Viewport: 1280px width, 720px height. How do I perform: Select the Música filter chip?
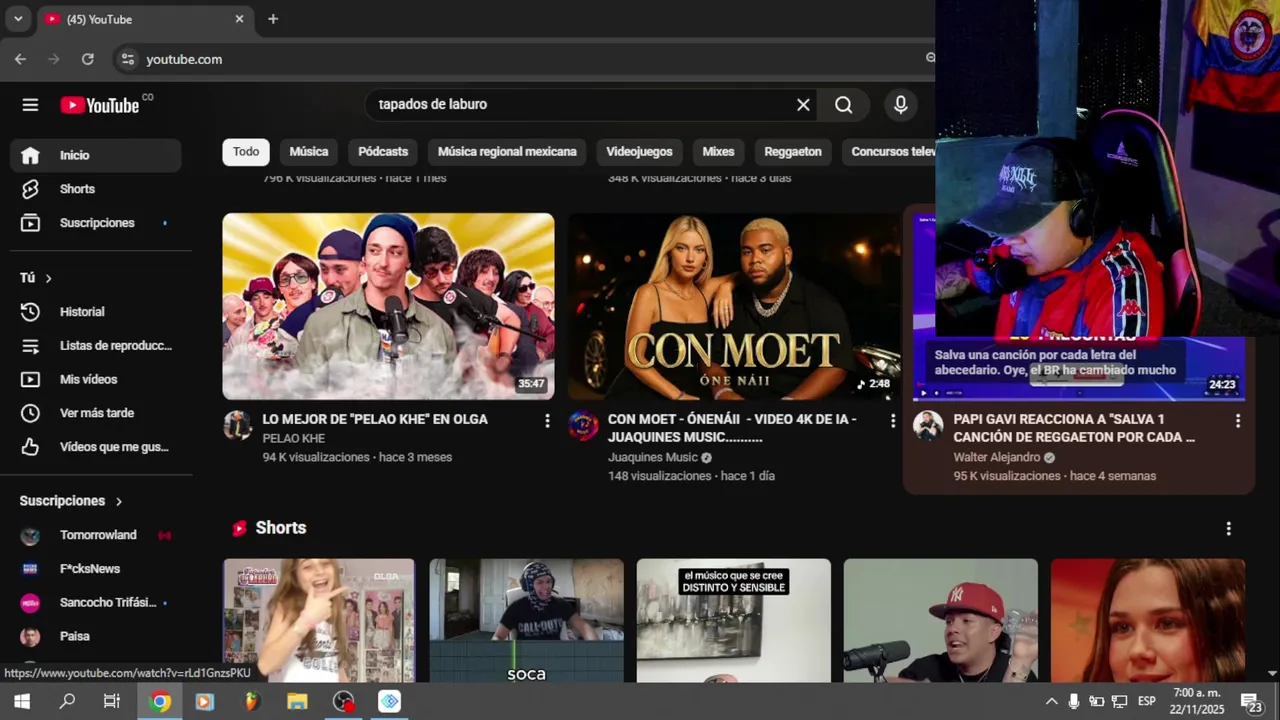coord(309,152)
